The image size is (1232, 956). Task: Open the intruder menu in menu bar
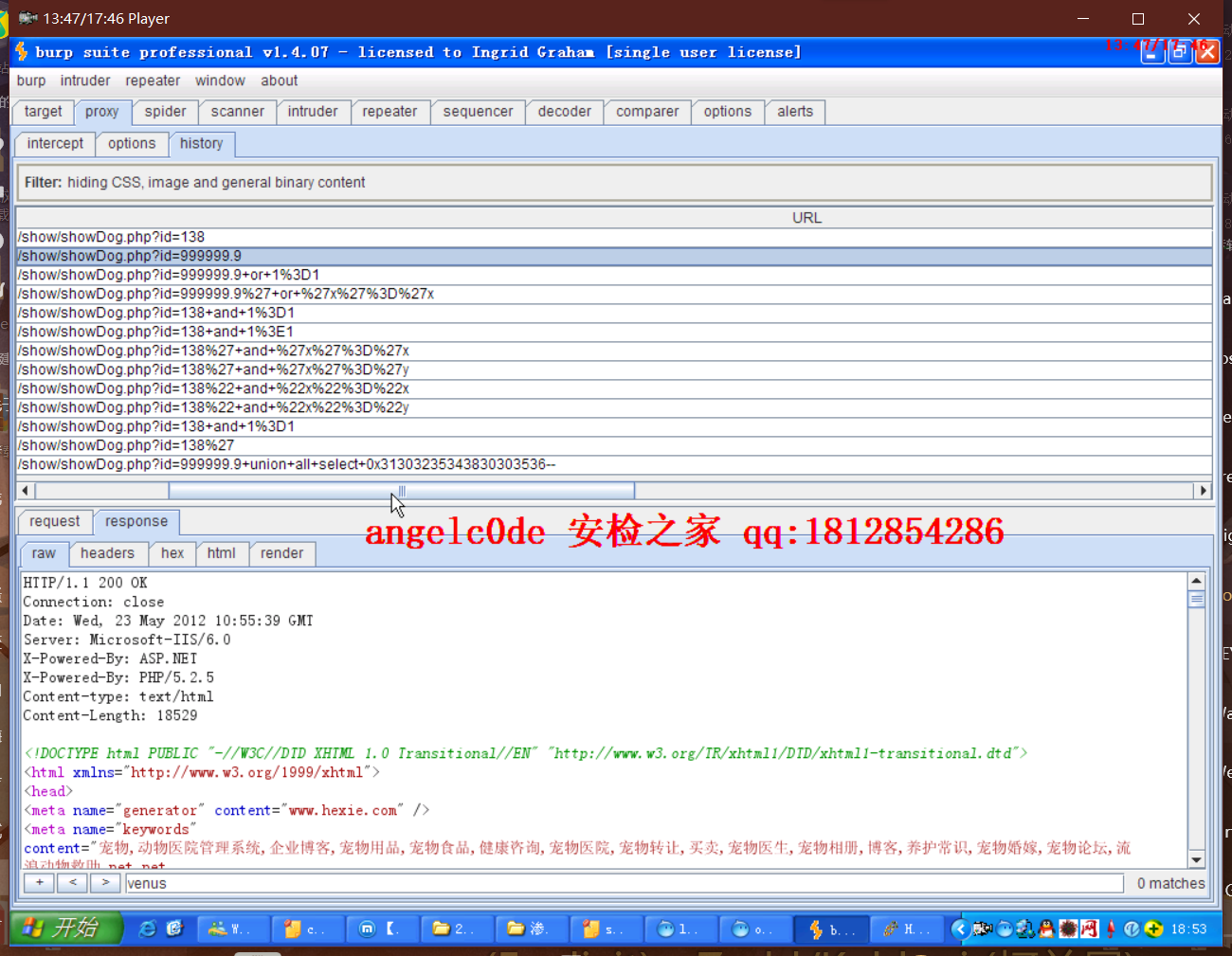pos(85,81)
